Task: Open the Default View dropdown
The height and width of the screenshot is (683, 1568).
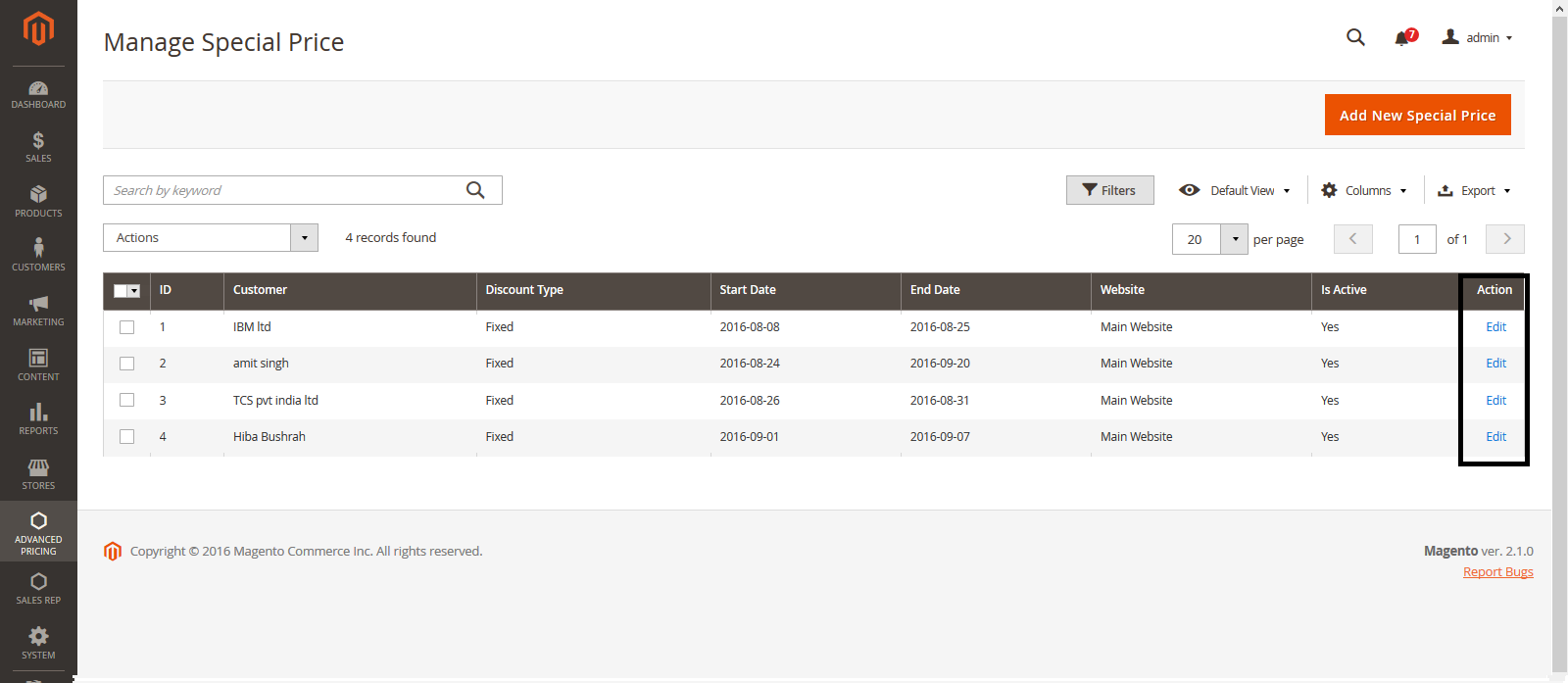Action: coord(1234,190)
